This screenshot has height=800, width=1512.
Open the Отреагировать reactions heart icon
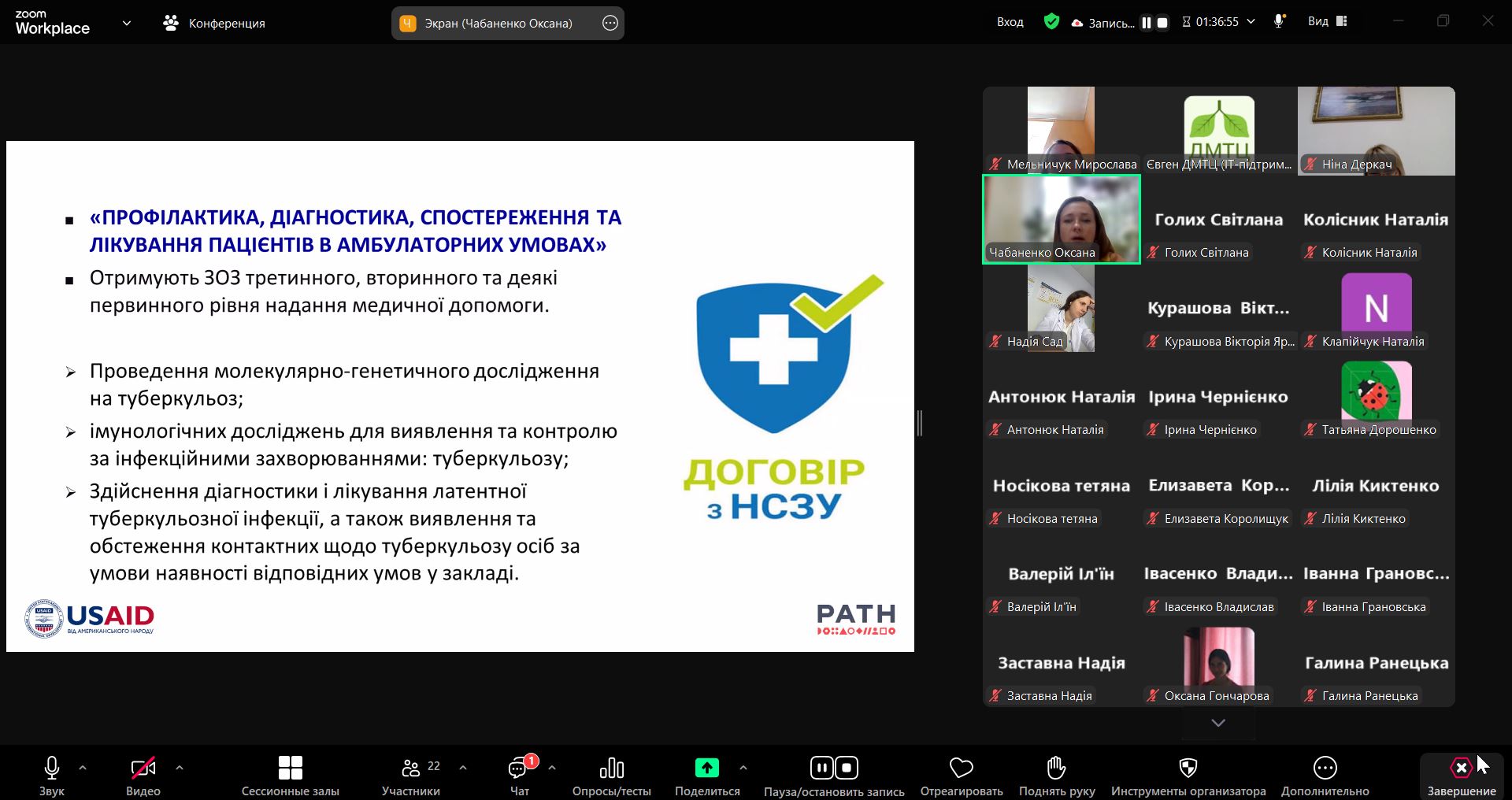[961, 775]
